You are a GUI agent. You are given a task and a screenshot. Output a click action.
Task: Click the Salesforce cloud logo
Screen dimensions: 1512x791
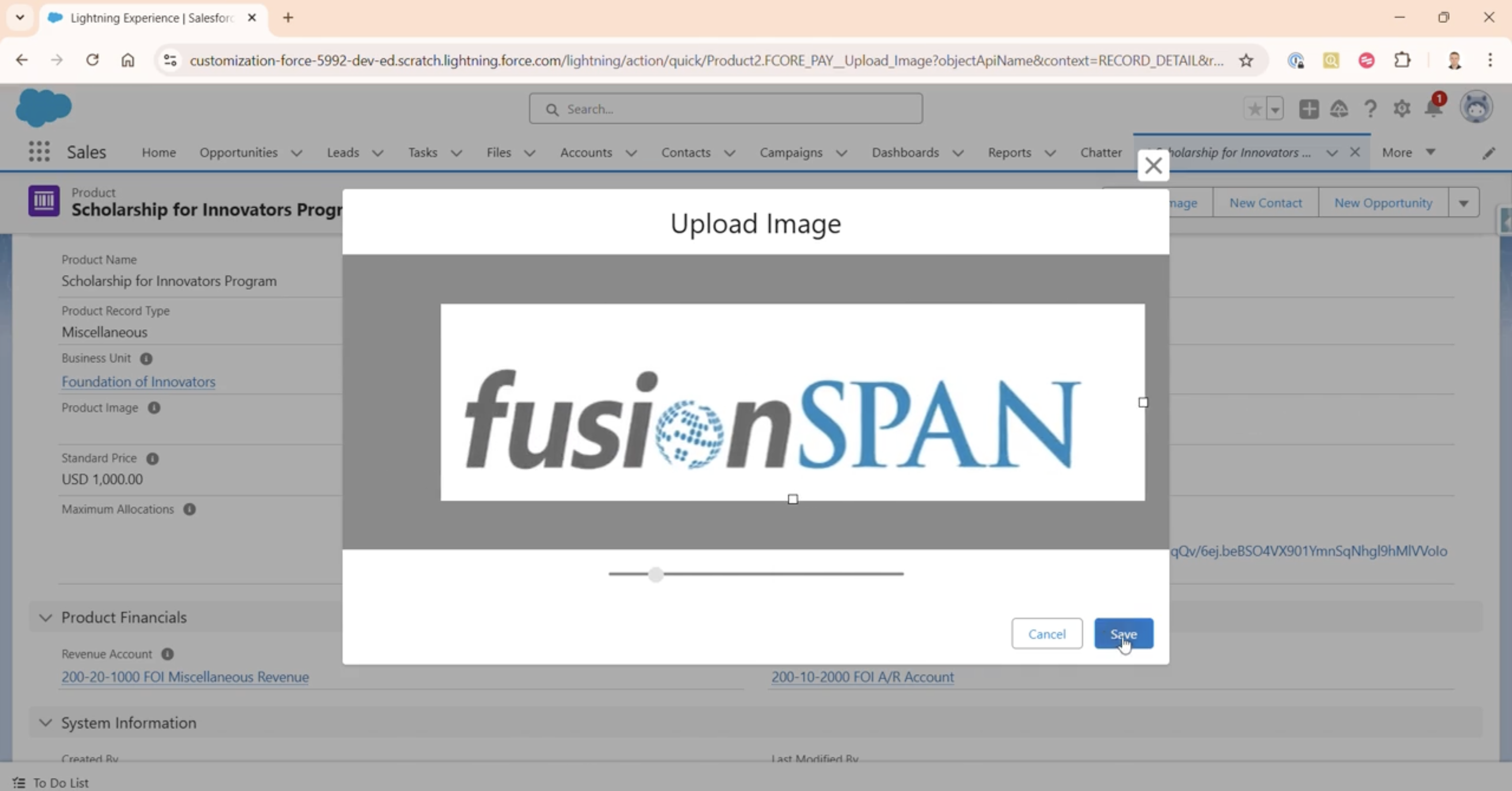pyautogui.click(x=43, y=108)
